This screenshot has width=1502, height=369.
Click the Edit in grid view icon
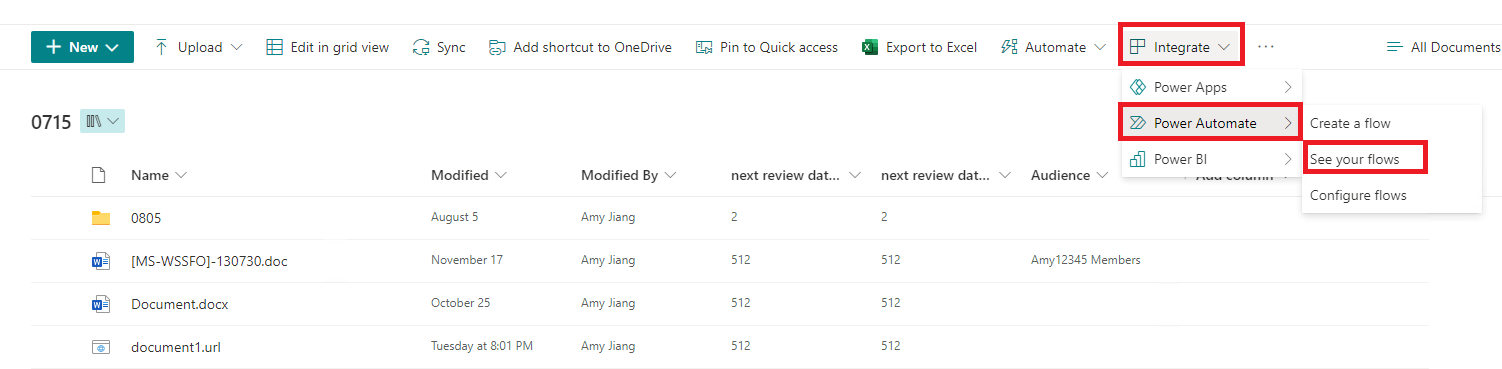point(274,47)
